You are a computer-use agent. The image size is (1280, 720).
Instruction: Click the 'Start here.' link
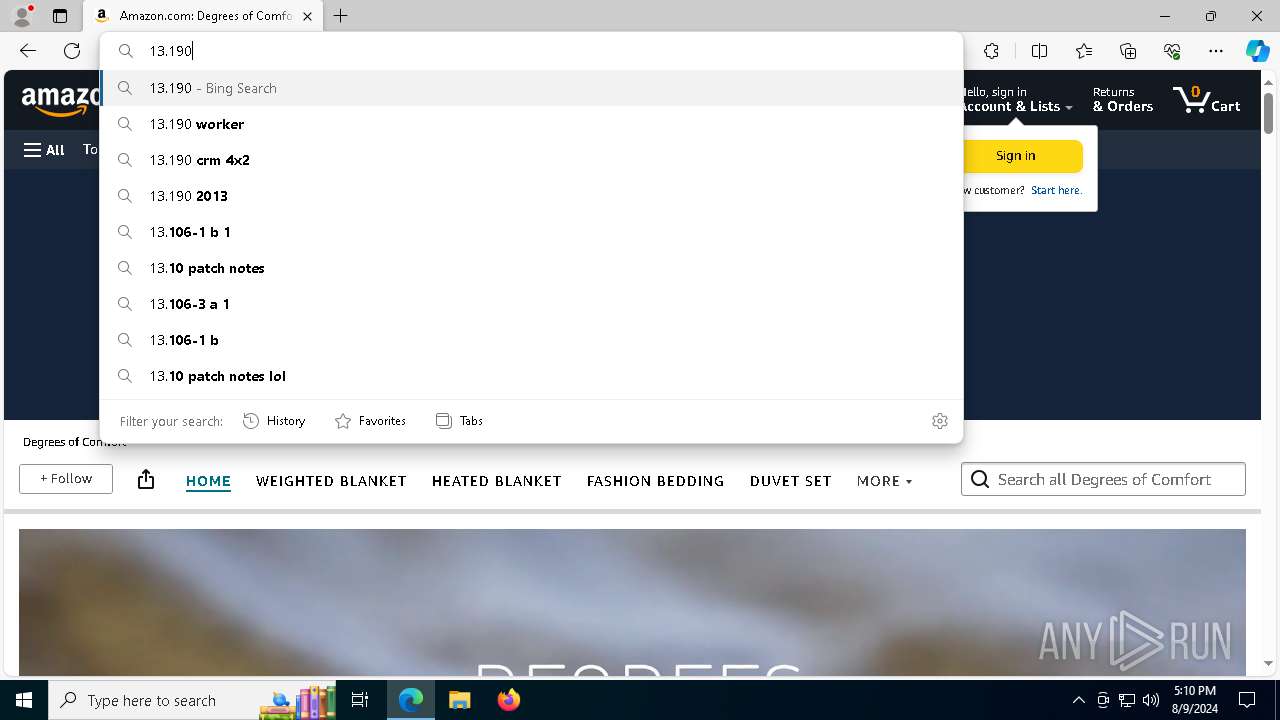(x=1056, y=190)
